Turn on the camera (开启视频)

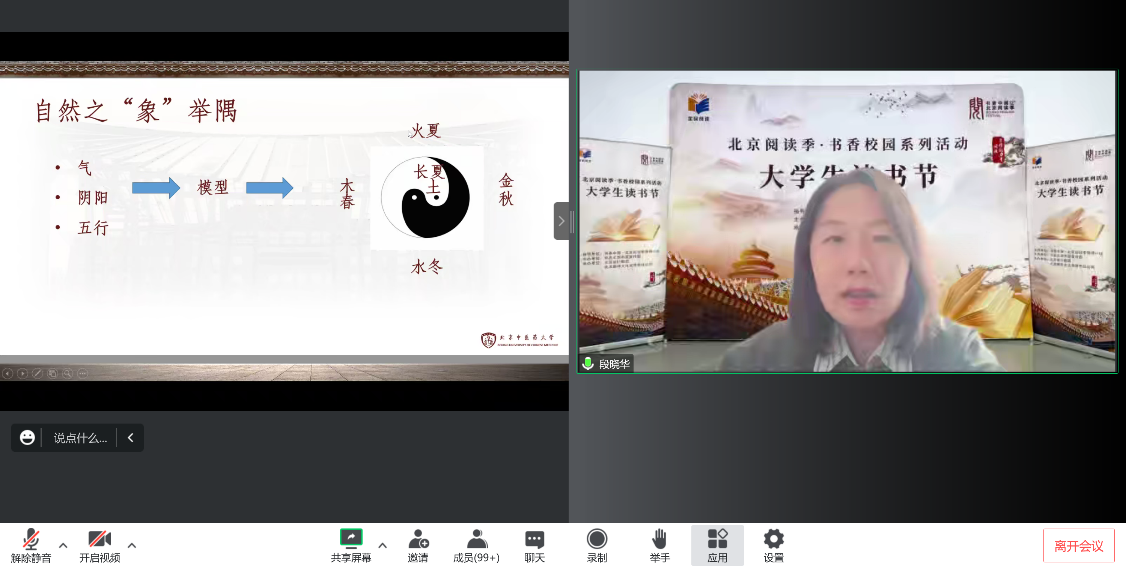click(99, 546)
